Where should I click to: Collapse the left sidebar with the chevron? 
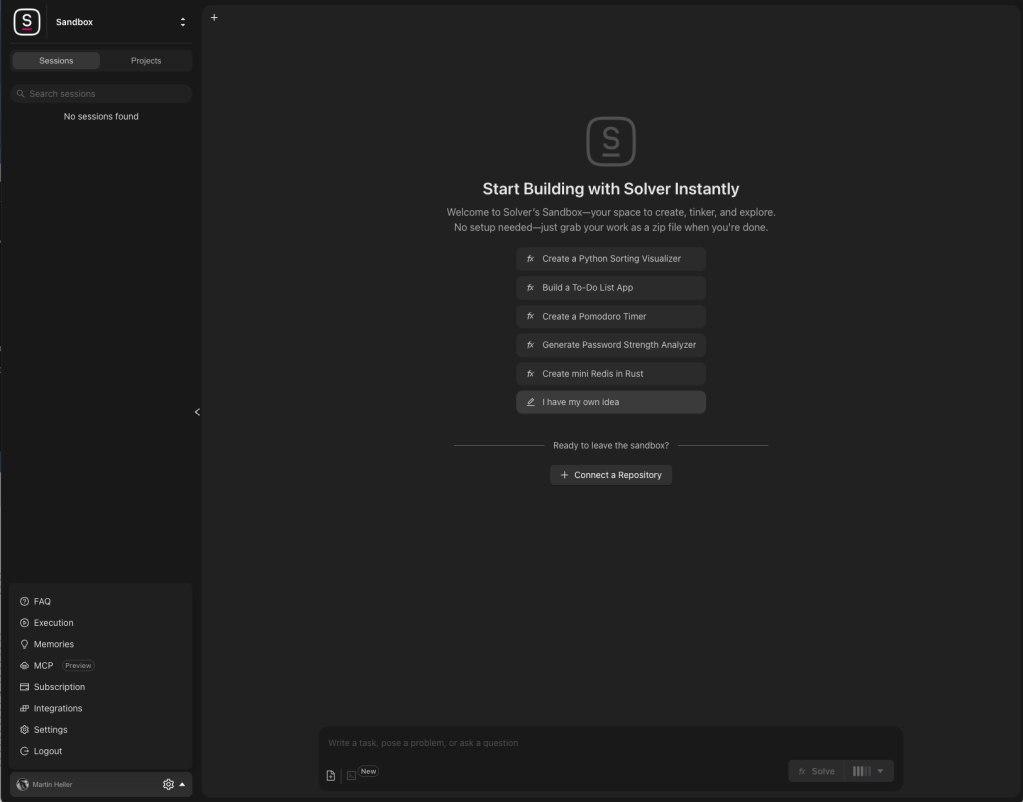pyautogui.click(x=197, y=412)
